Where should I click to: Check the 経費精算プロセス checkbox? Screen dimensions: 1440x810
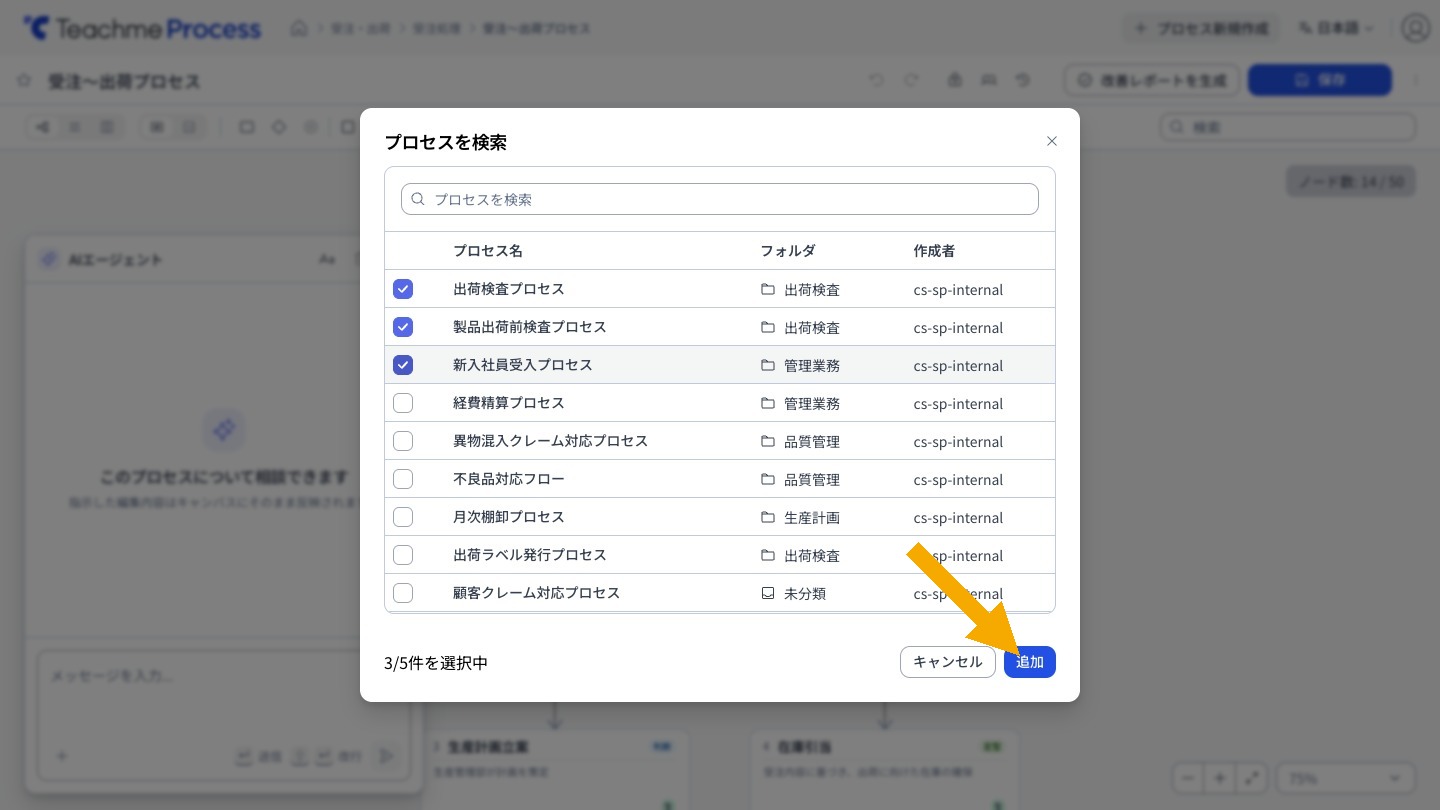point(403,403)
